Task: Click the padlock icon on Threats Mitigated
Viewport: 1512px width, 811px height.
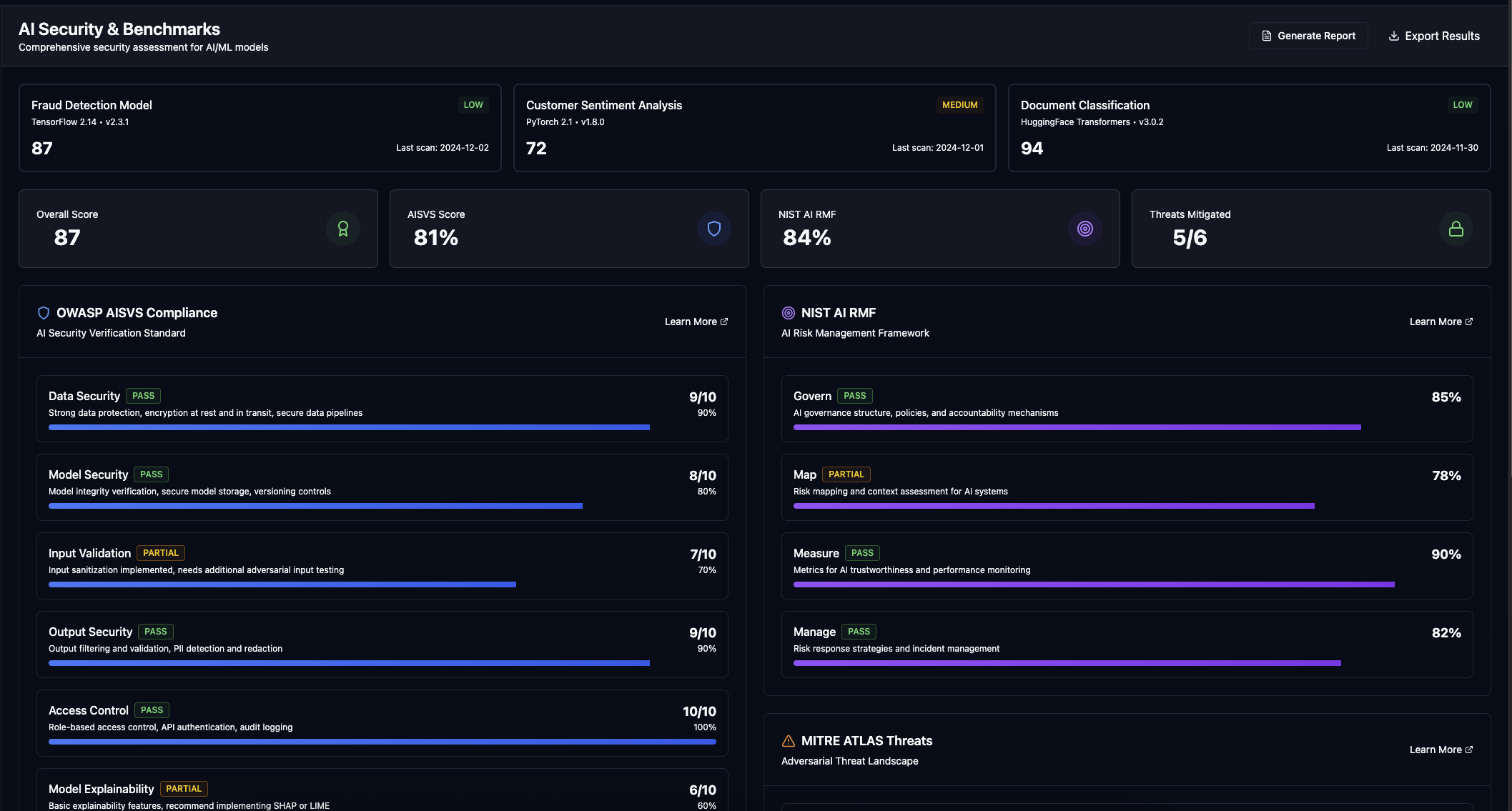Action: (x=1456, y=229)
